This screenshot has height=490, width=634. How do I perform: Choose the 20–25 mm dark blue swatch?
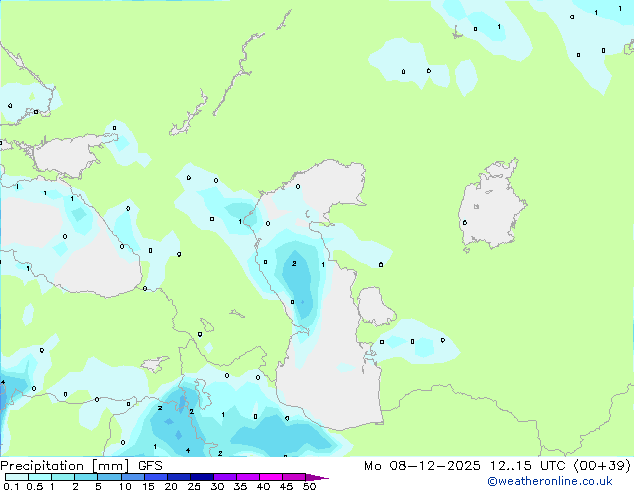click(179, 477)
